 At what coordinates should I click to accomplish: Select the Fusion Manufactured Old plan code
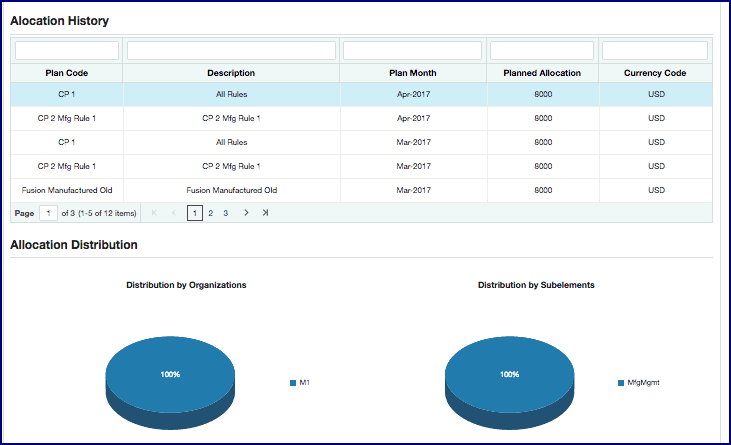(x=67, y=190)
